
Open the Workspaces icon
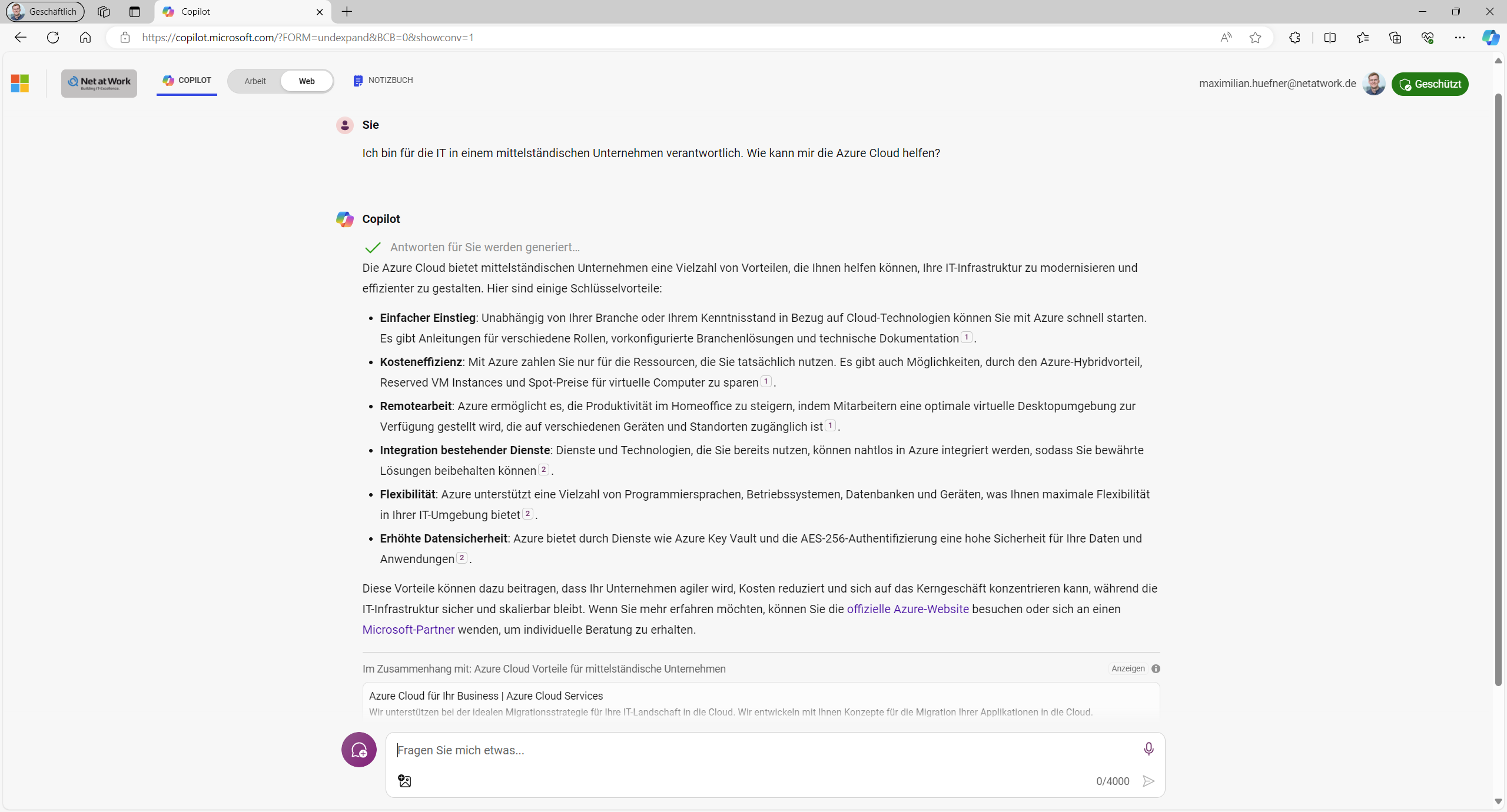coord(104,12)
